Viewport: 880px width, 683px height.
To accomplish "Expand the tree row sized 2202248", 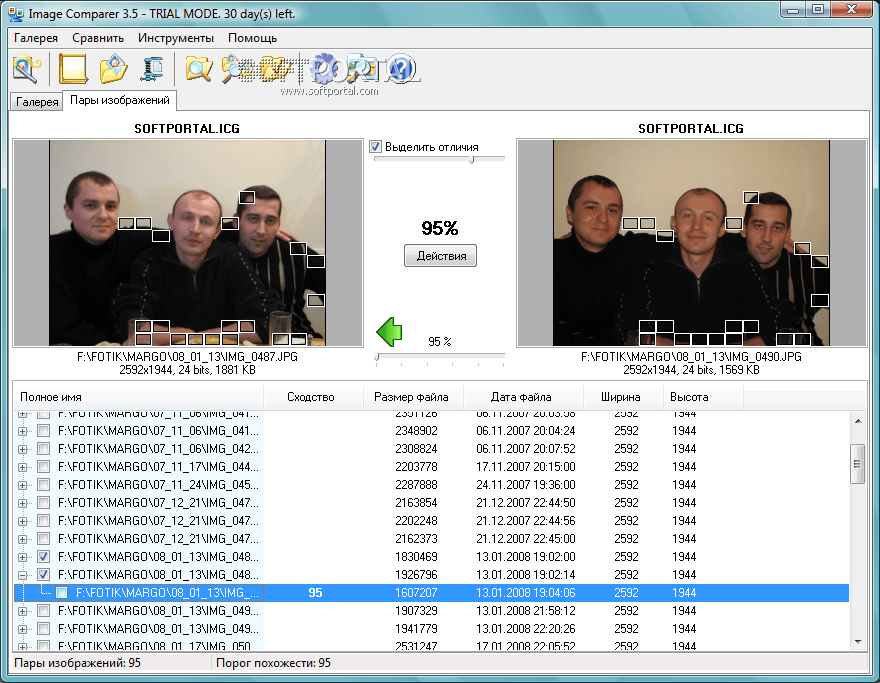I will (22, 521).
